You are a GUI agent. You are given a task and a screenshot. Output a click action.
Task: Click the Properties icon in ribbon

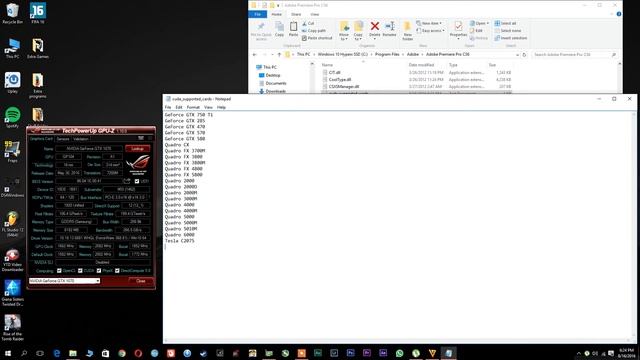(x=458, y=27)
